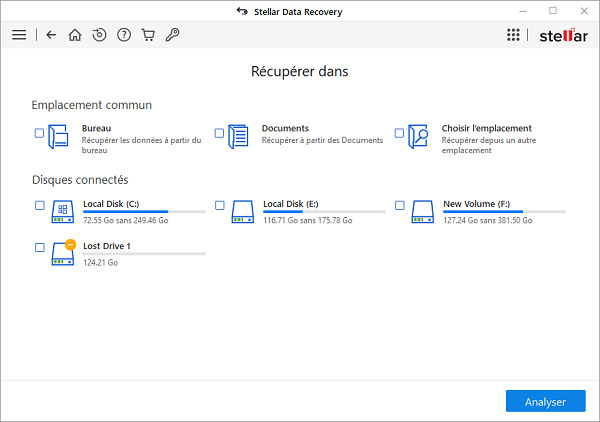Tick the Documents checkbox
The height and width of the screenshot is (422, 600).
[220, 133]
